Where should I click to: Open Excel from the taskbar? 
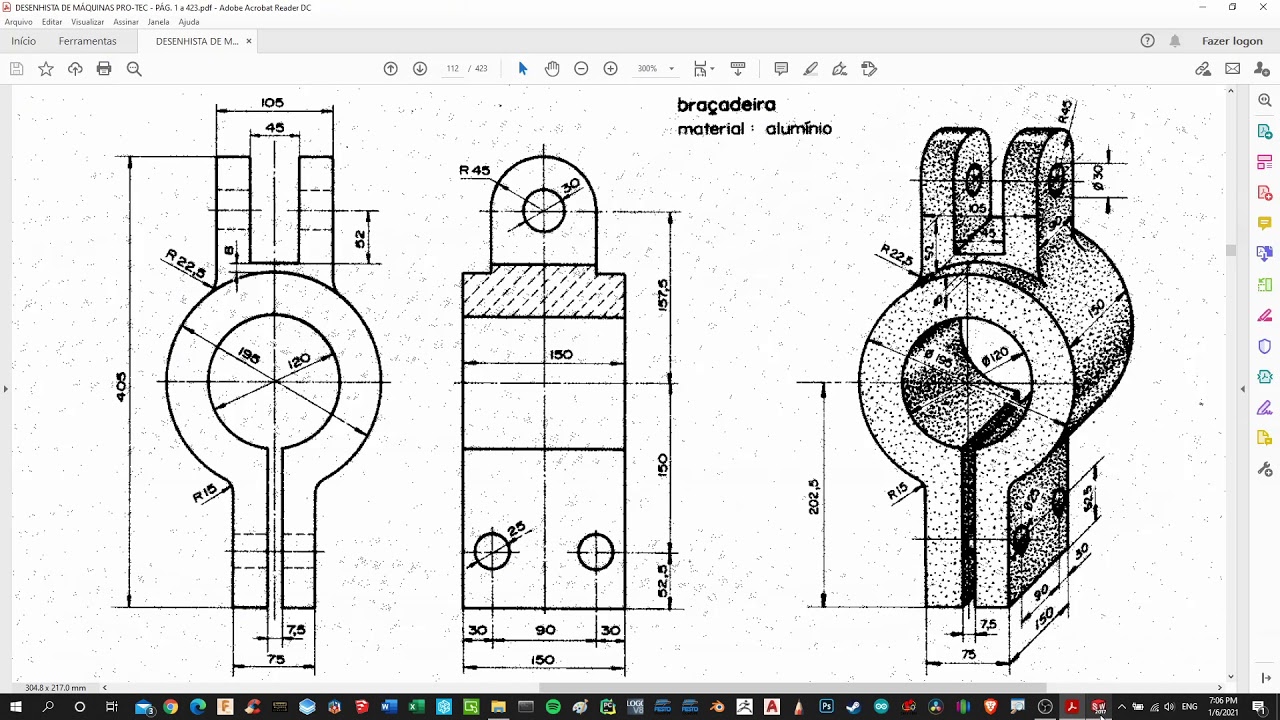(x=416, y=707)
